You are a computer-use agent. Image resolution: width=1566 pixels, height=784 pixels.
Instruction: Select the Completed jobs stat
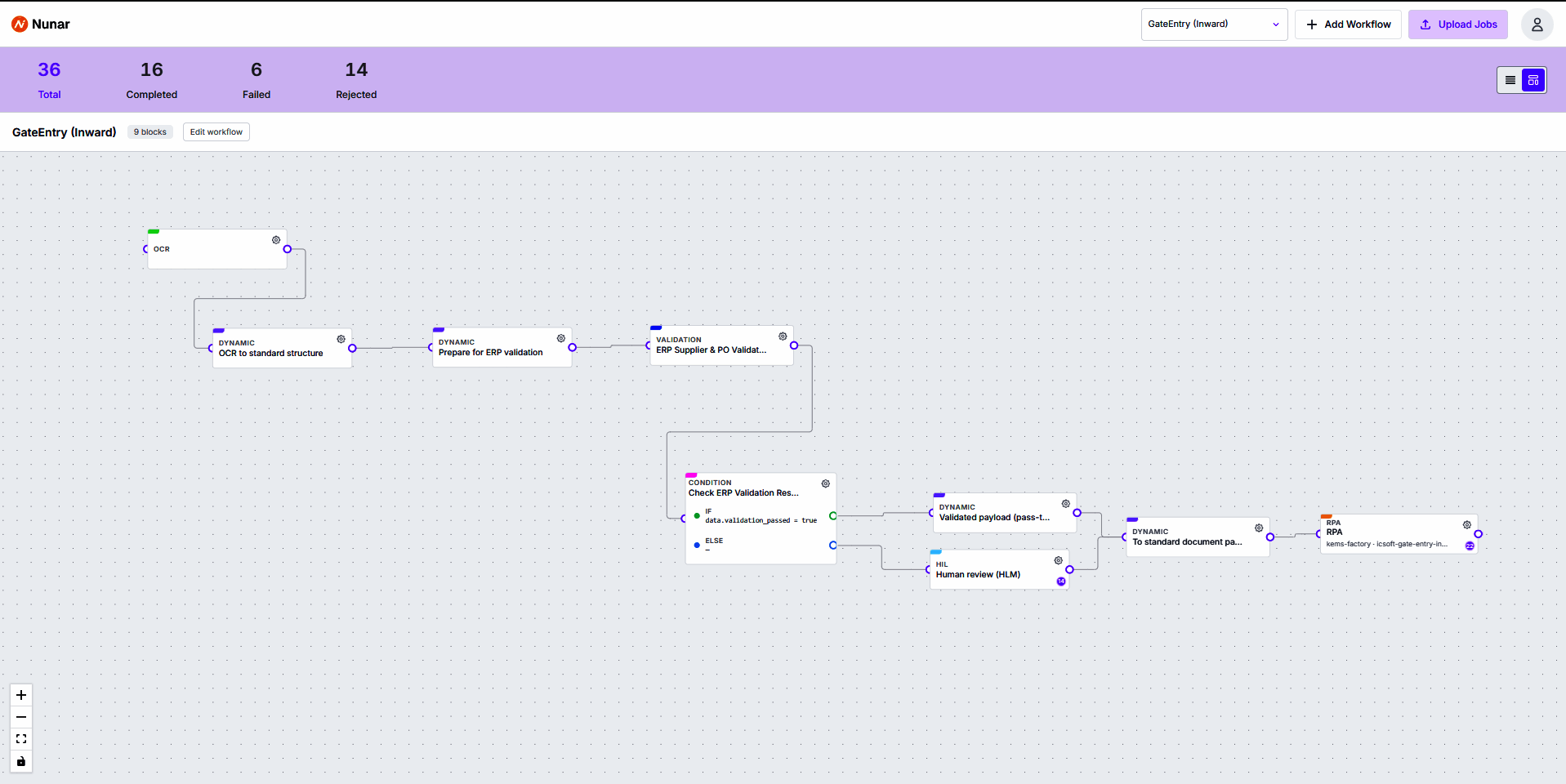click(152, 80)
